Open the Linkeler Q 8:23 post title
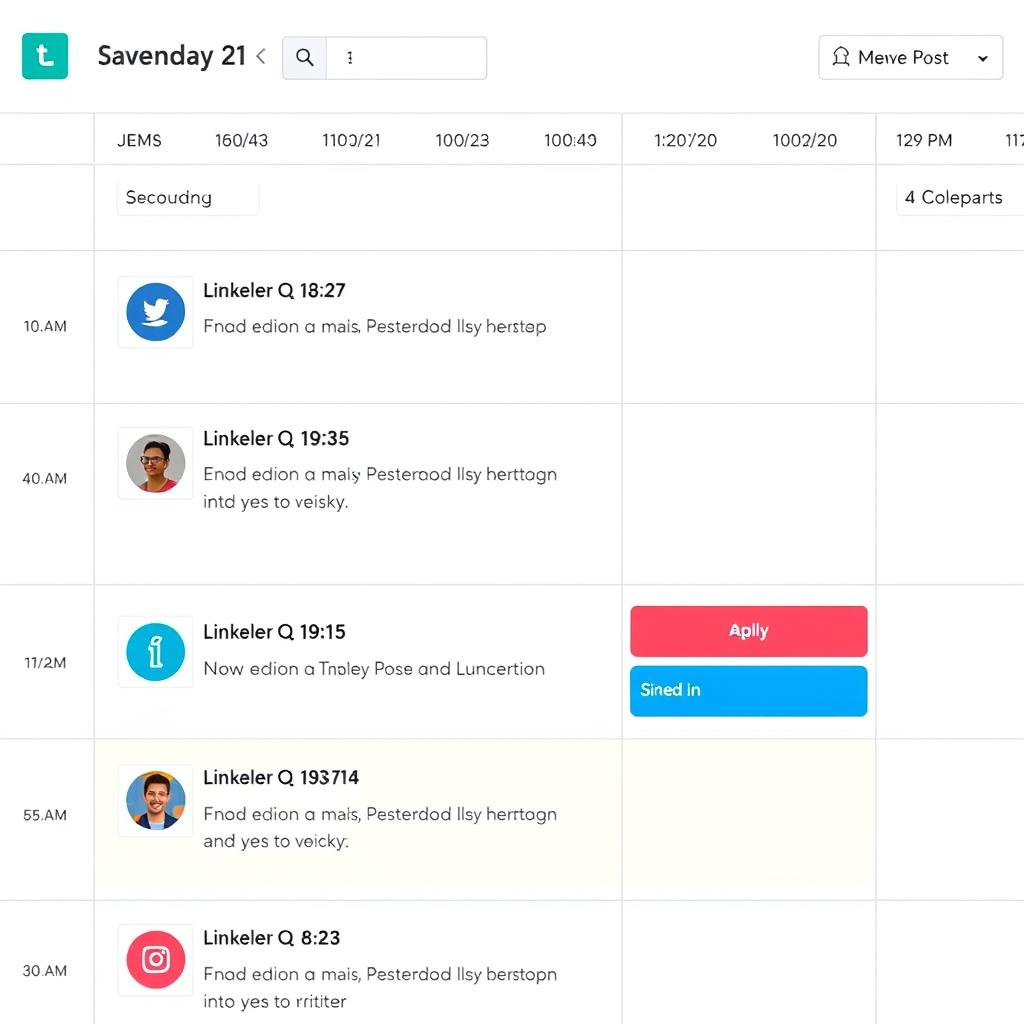The height and width of the screenshot is (1024, 1024). pyautogui.click(x=271, y=938)
